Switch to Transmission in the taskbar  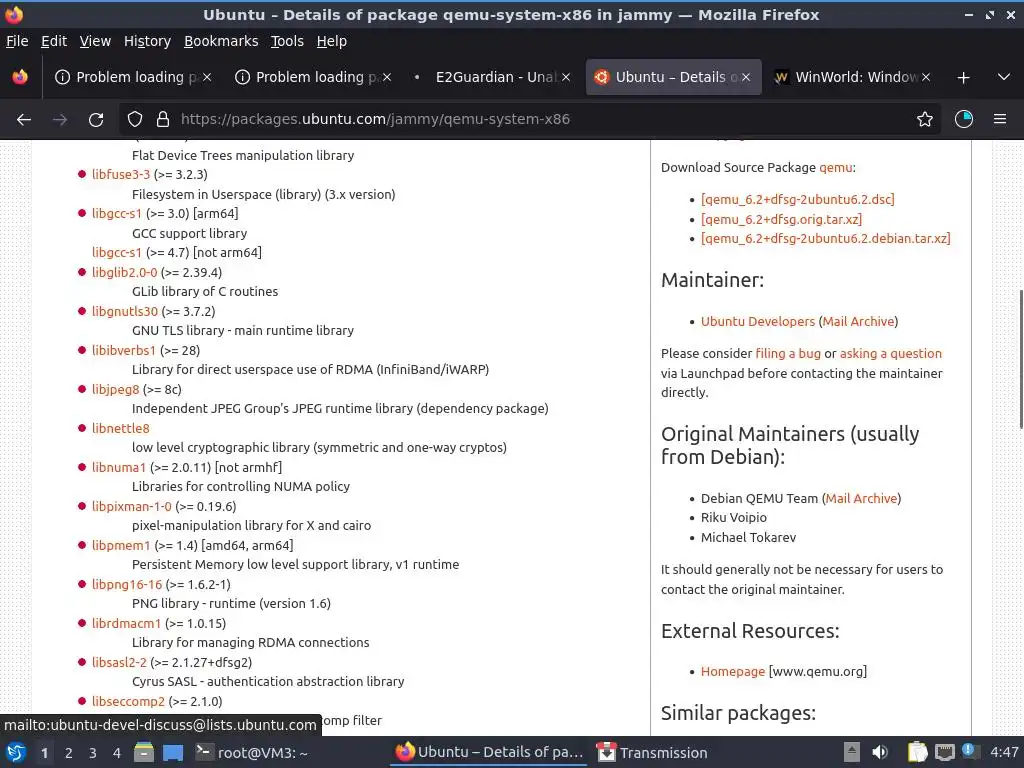point(652,753)
